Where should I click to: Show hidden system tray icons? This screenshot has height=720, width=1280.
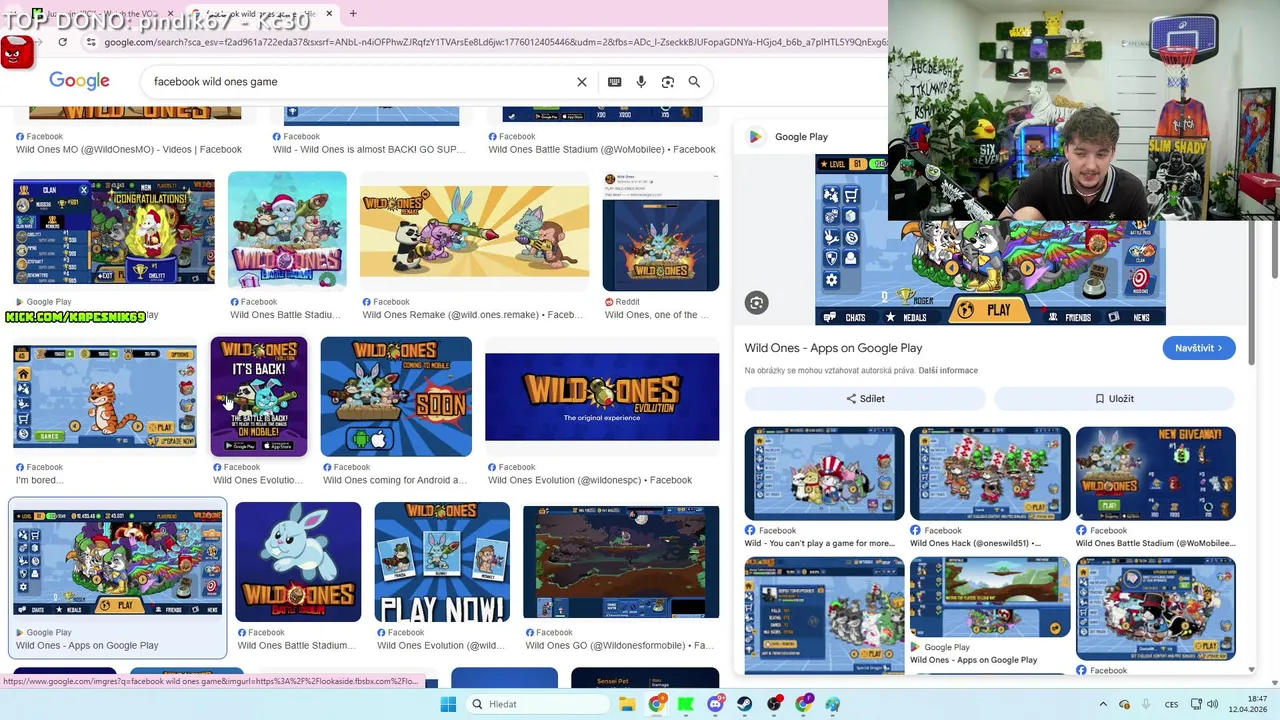[x=1102, y=704]
